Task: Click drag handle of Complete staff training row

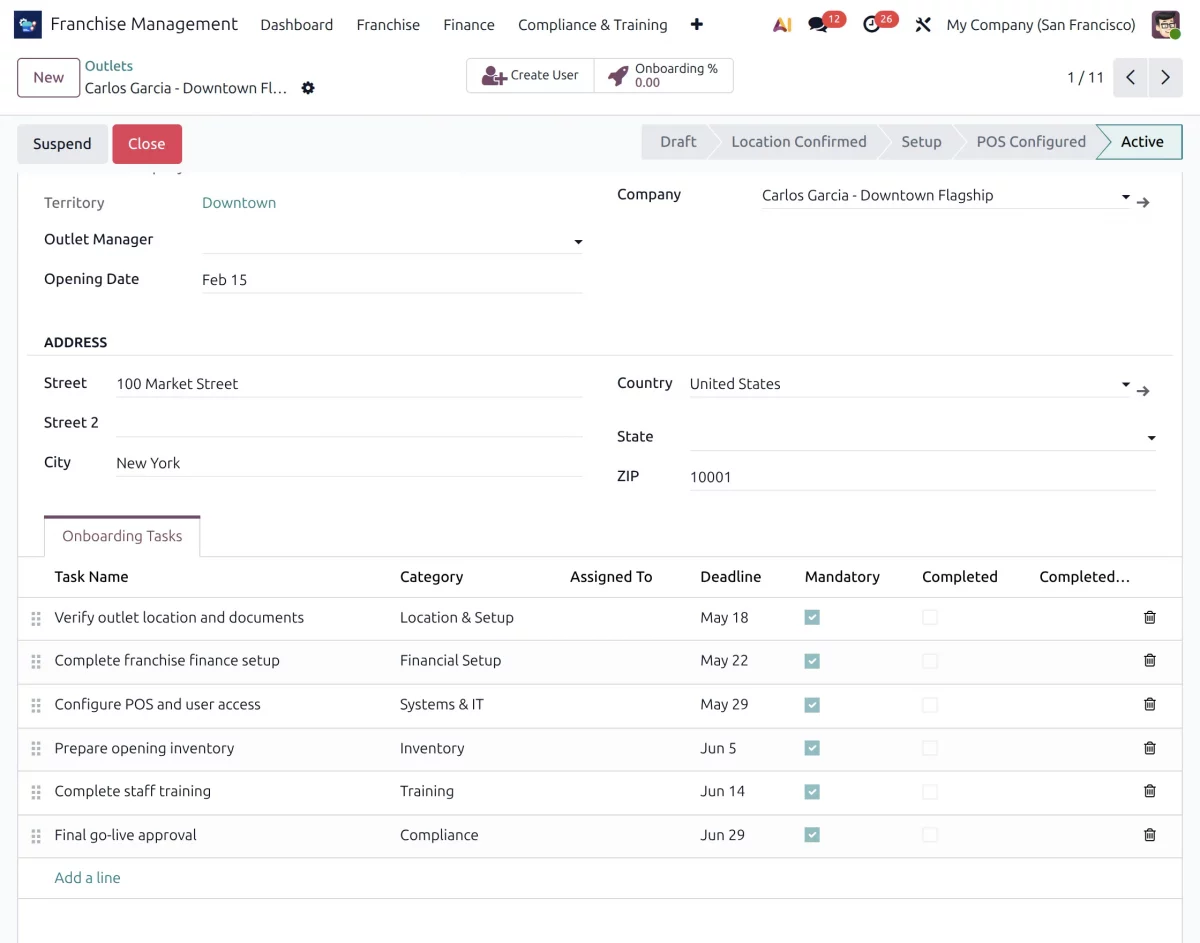Action: 36,792
